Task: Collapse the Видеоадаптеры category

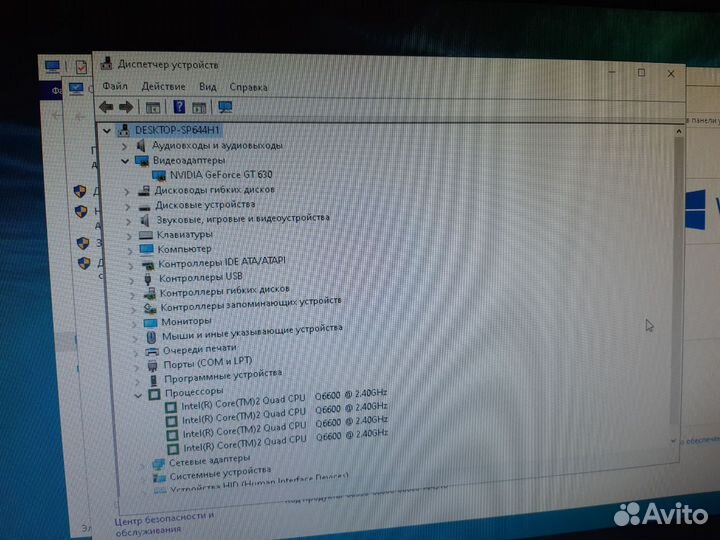Action: (x=126, y=160)
